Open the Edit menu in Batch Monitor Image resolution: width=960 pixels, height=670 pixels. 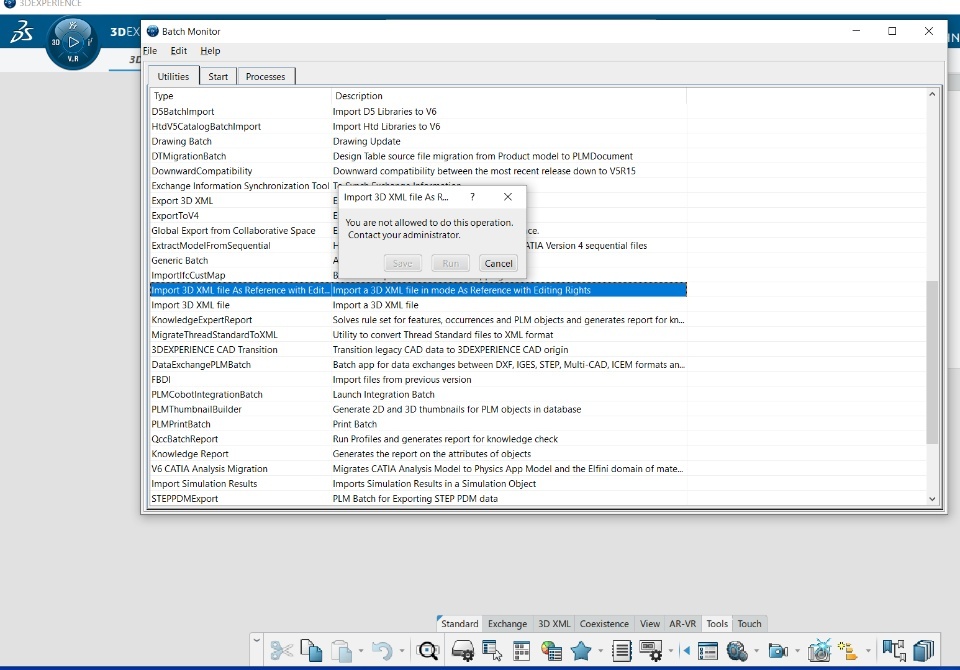pyautogui.click(x=179, y=51)
